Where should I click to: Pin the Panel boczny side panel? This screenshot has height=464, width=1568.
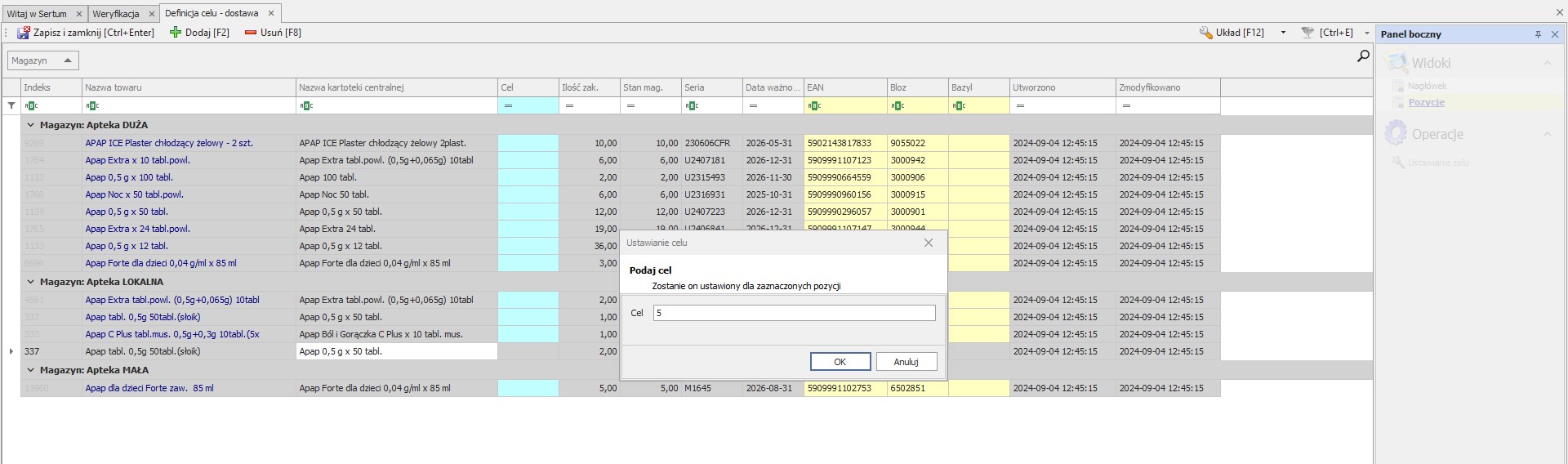pos(1538,34)
